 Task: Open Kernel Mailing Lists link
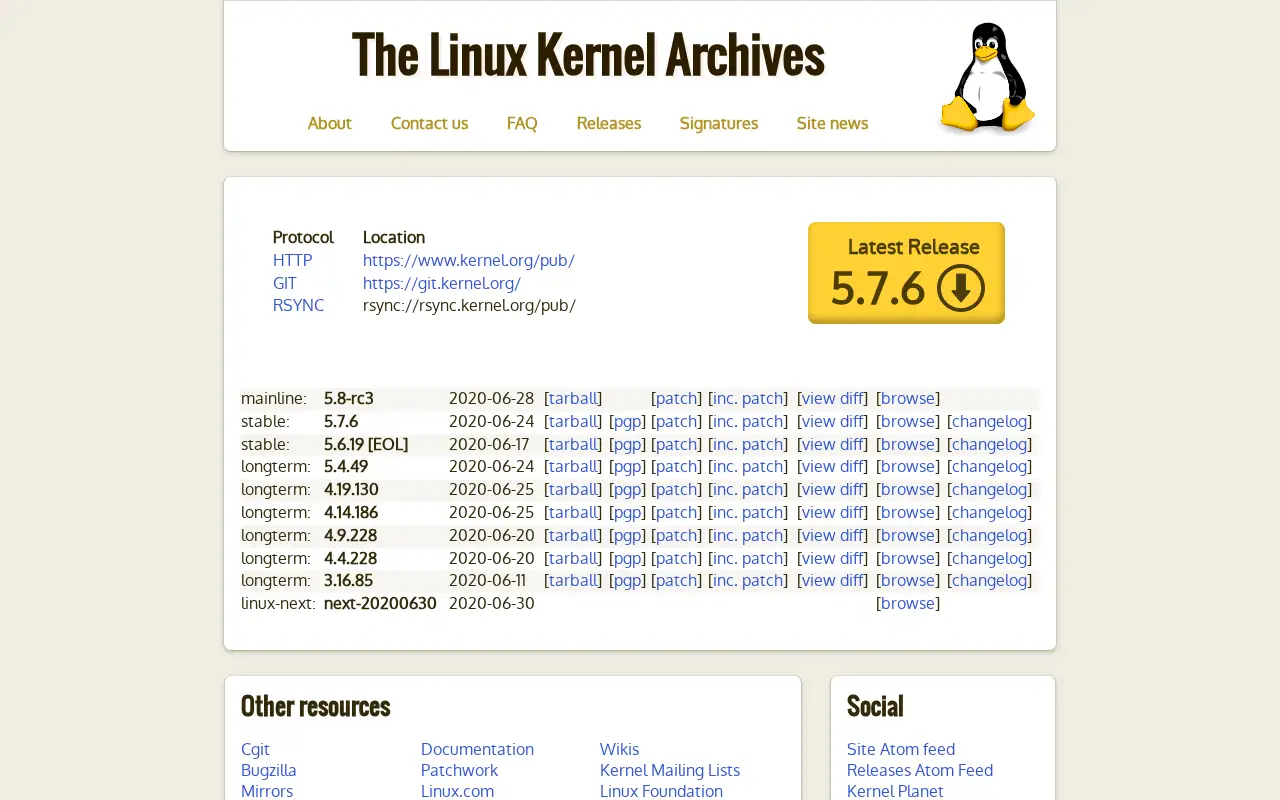pos(670,770)
